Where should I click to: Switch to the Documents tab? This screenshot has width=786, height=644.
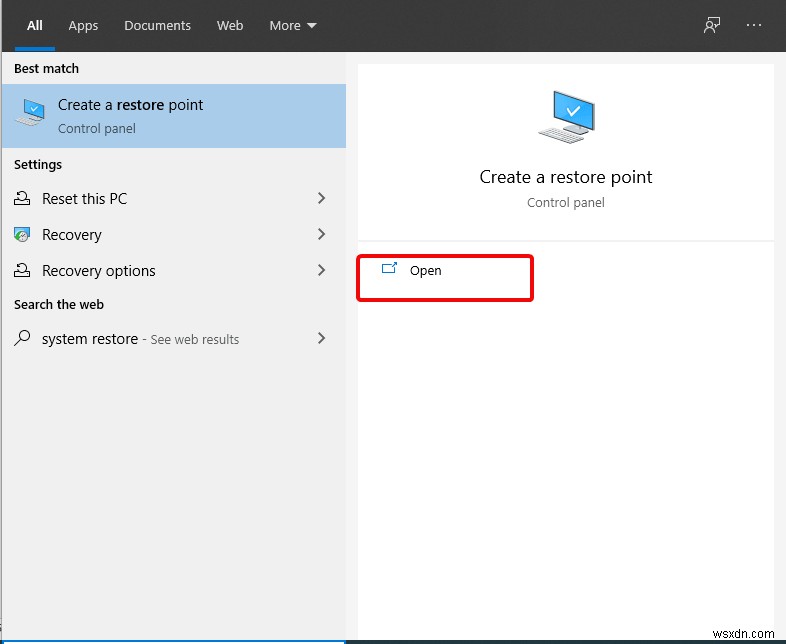(157, 26)
